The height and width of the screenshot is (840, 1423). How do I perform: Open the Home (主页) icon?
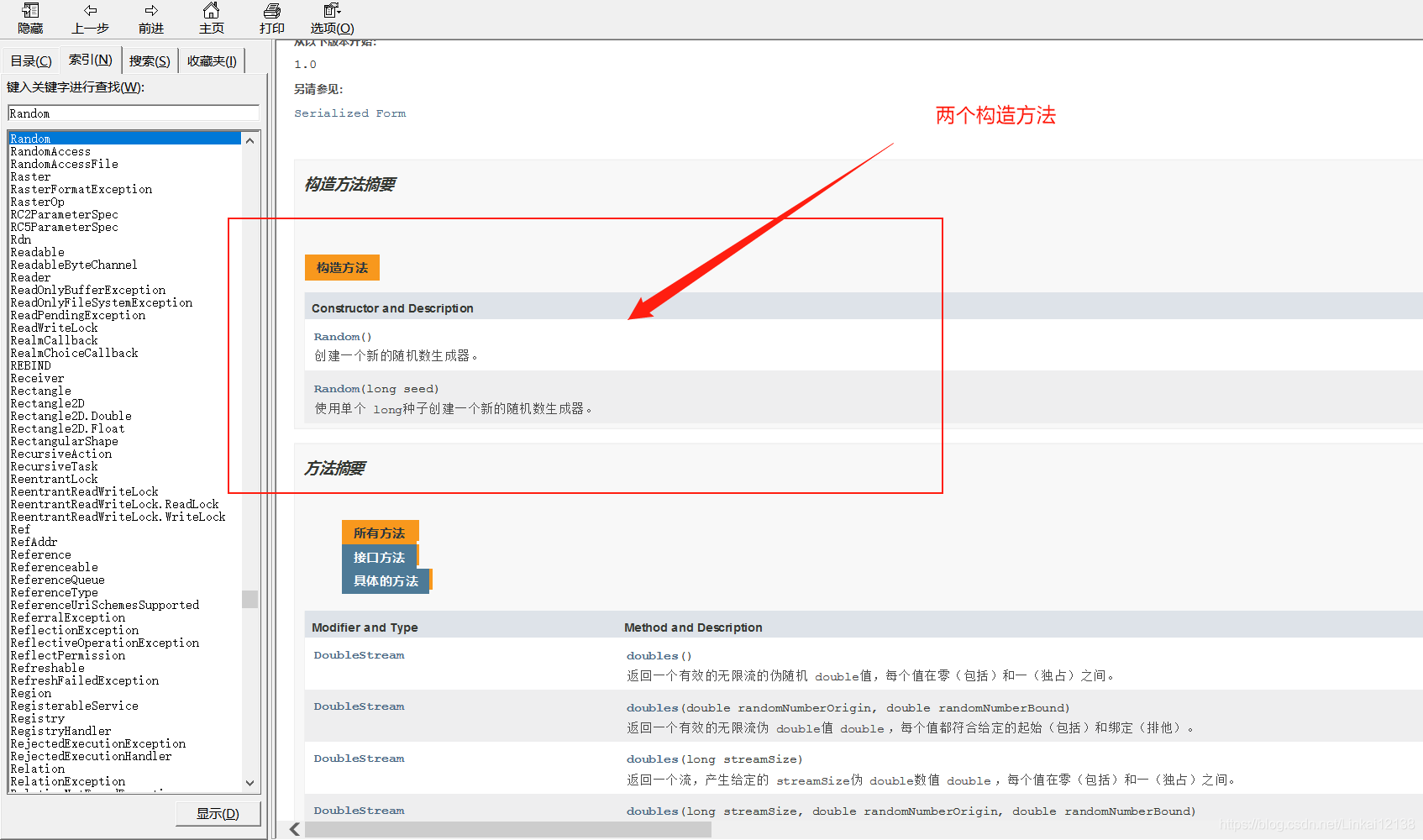point(212,10)
